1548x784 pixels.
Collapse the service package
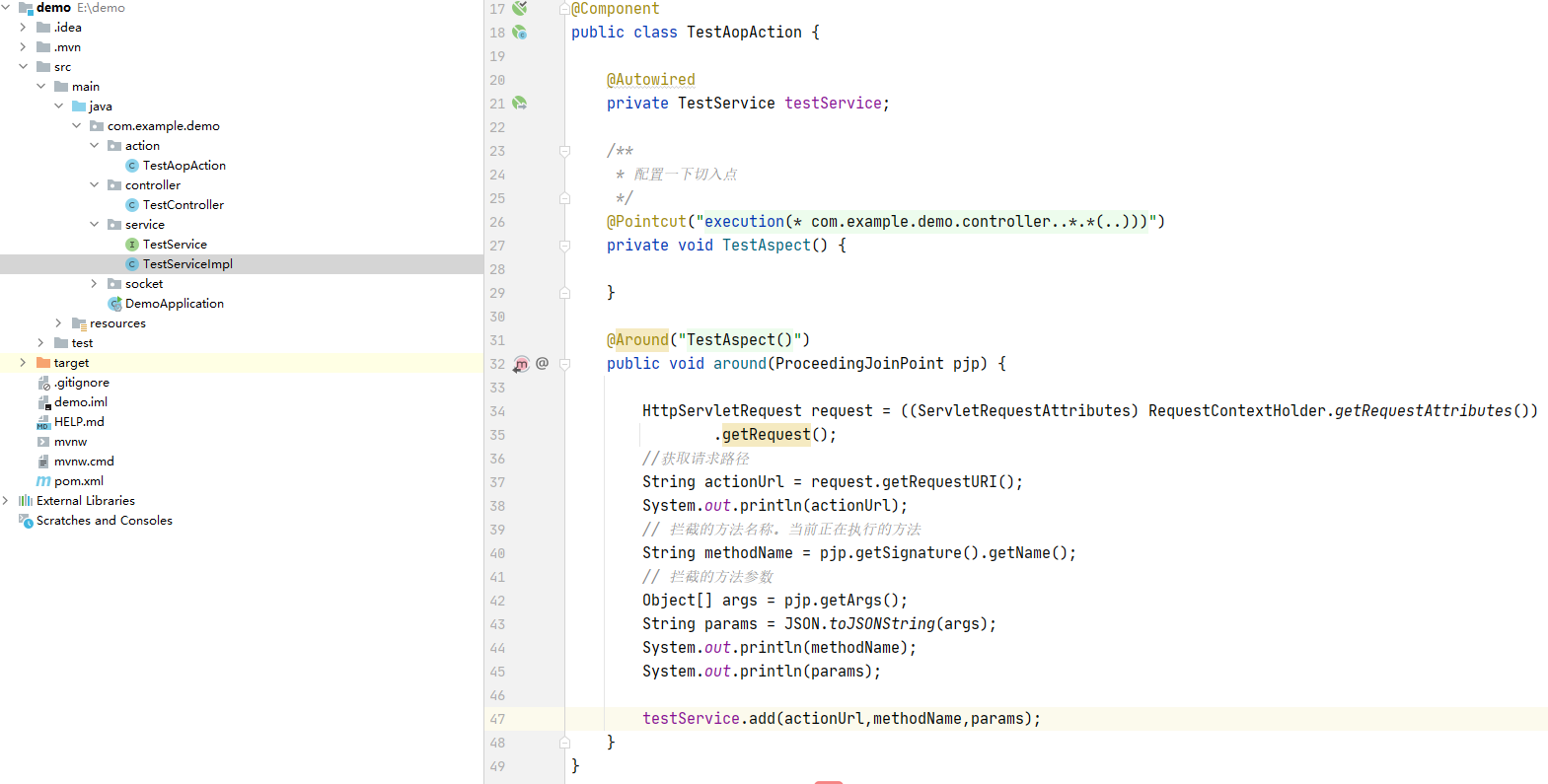pyautogui.click(x=94, y=225)
